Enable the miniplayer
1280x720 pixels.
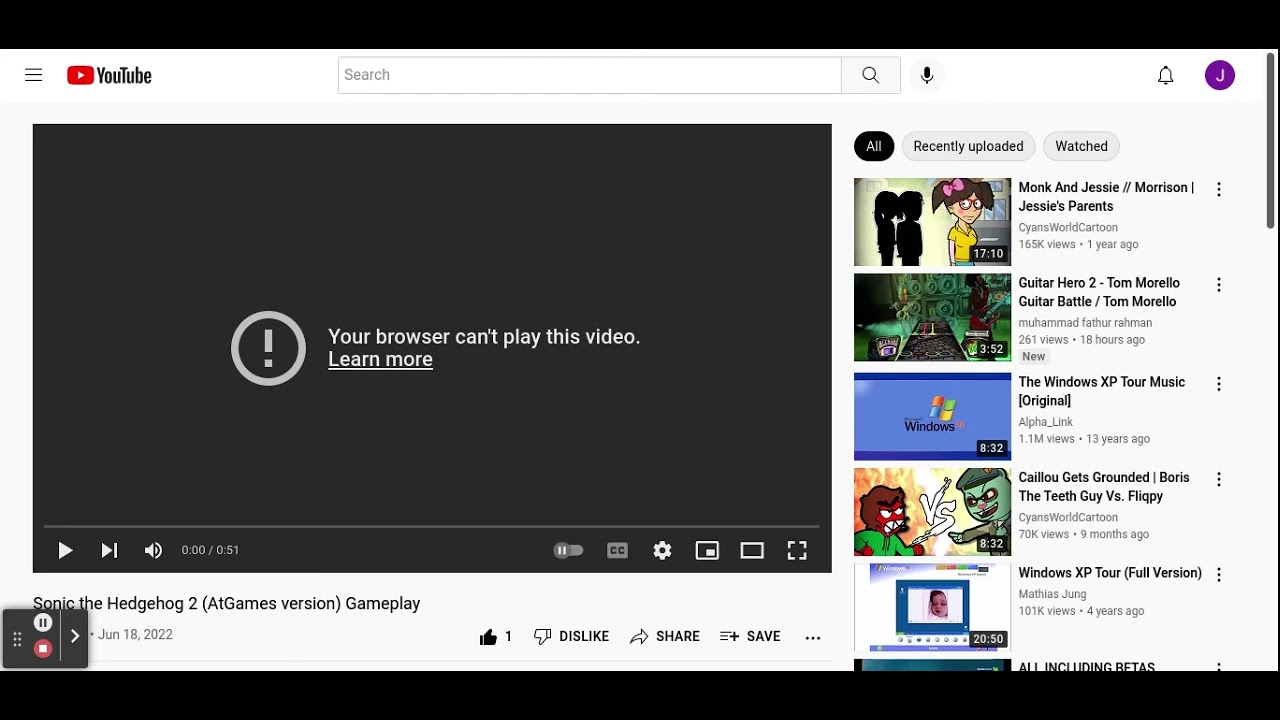[x=707, y=550]
